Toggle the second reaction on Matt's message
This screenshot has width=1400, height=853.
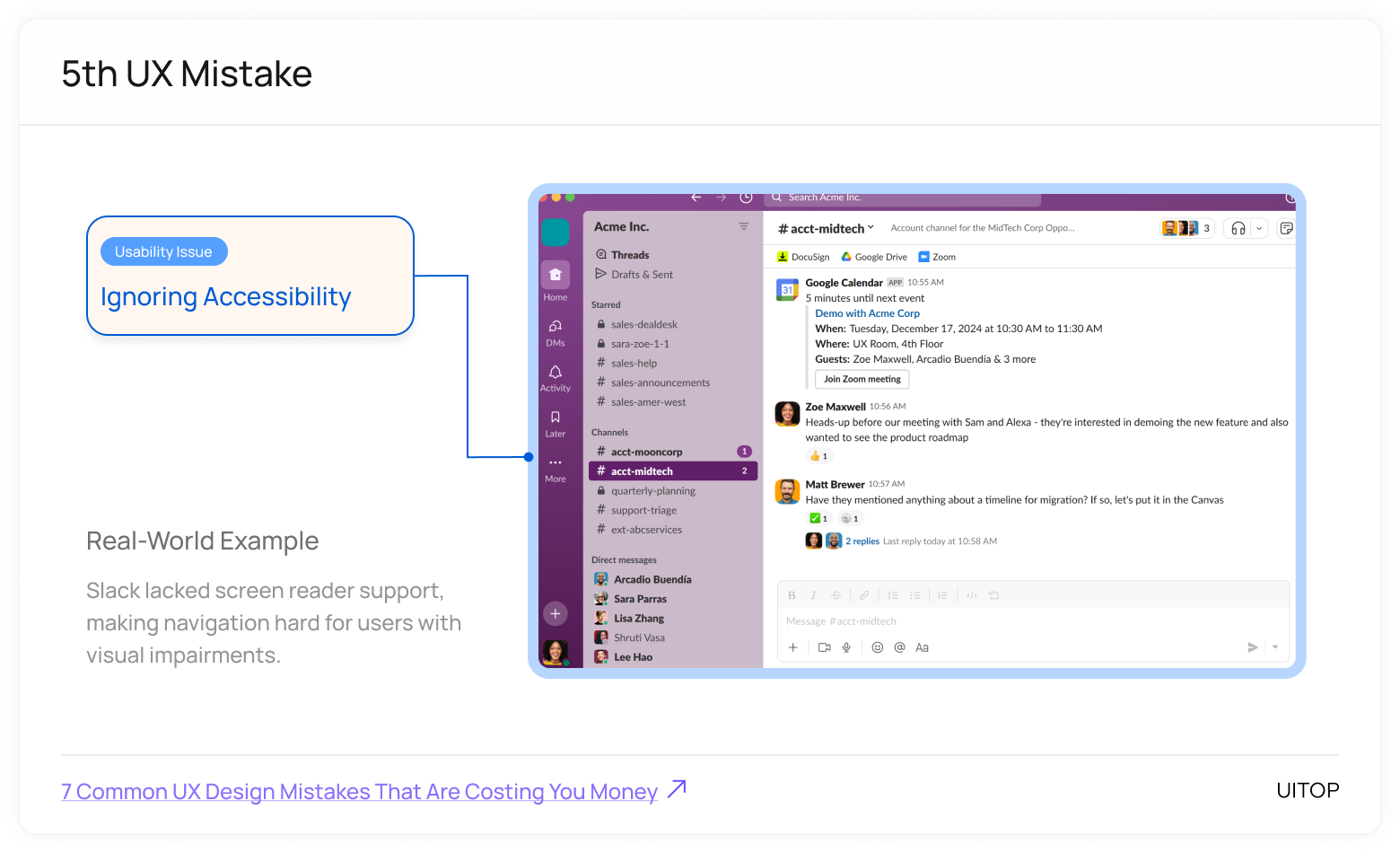pyautogui.click(x=850, y=518)
